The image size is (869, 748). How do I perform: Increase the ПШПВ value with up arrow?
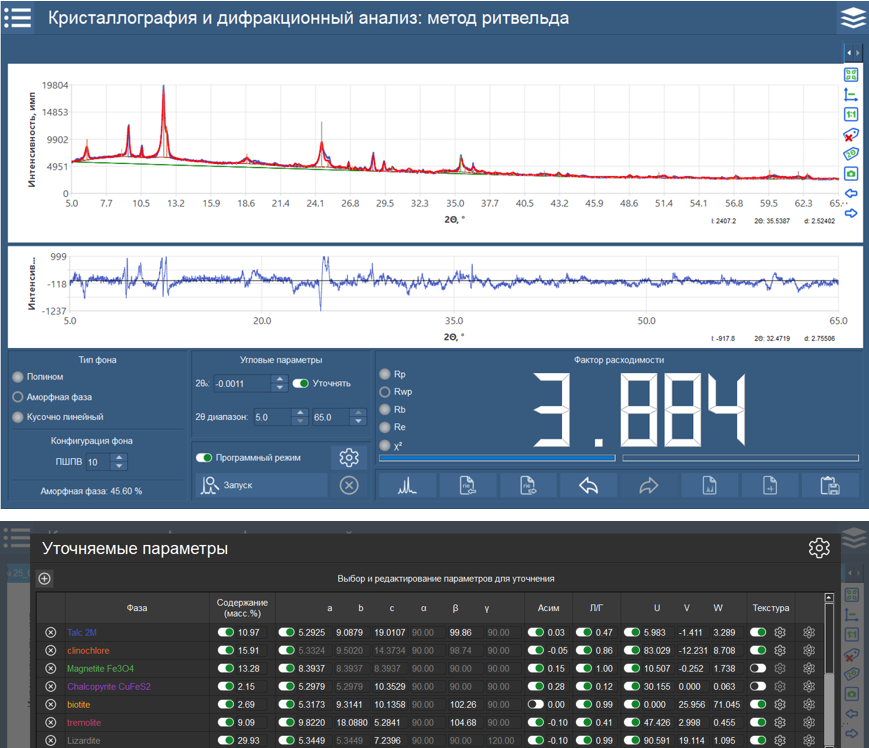click(120, 457)
